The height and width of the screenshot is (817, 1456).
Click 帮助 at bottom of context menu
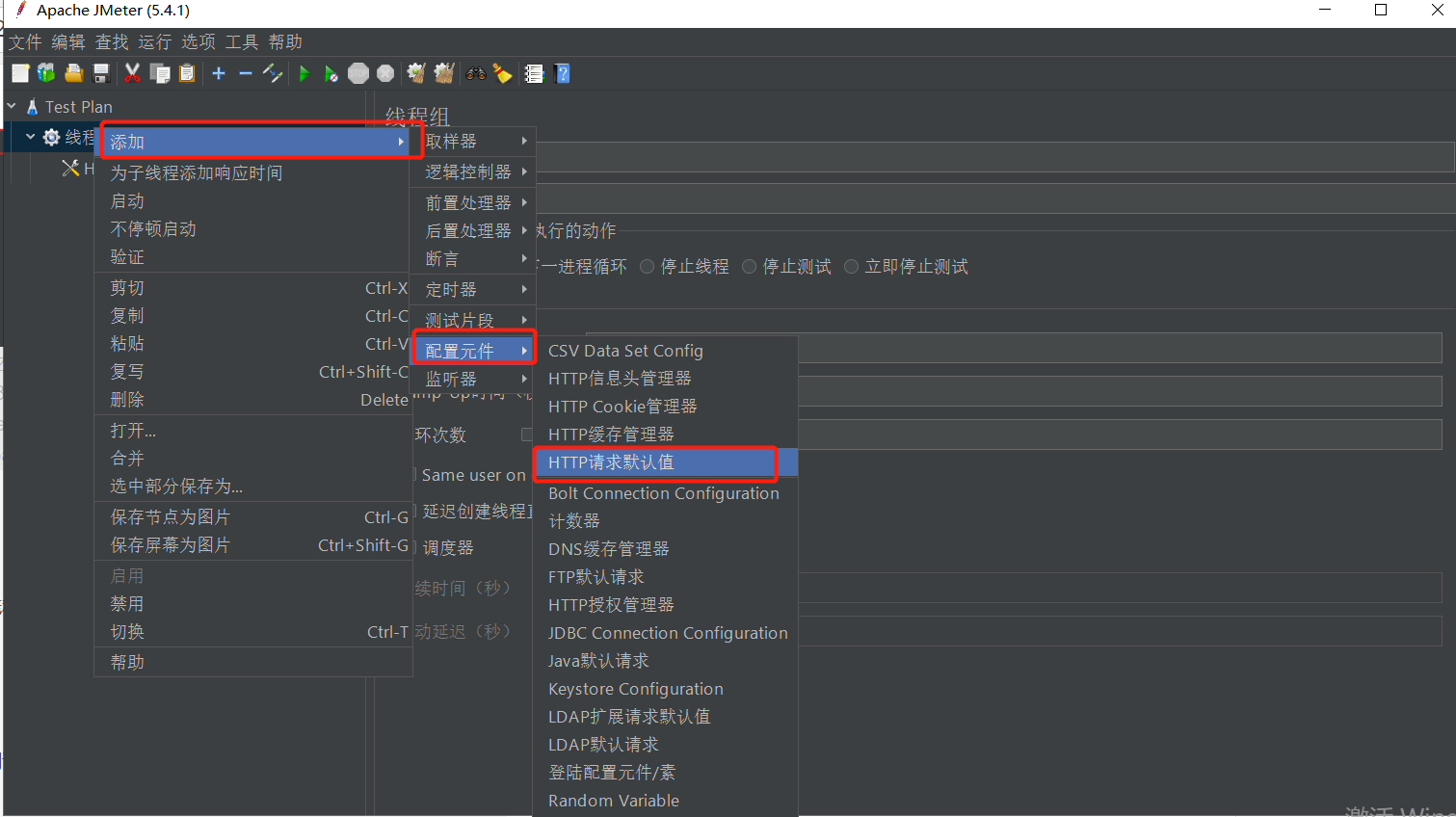(253, 662)
